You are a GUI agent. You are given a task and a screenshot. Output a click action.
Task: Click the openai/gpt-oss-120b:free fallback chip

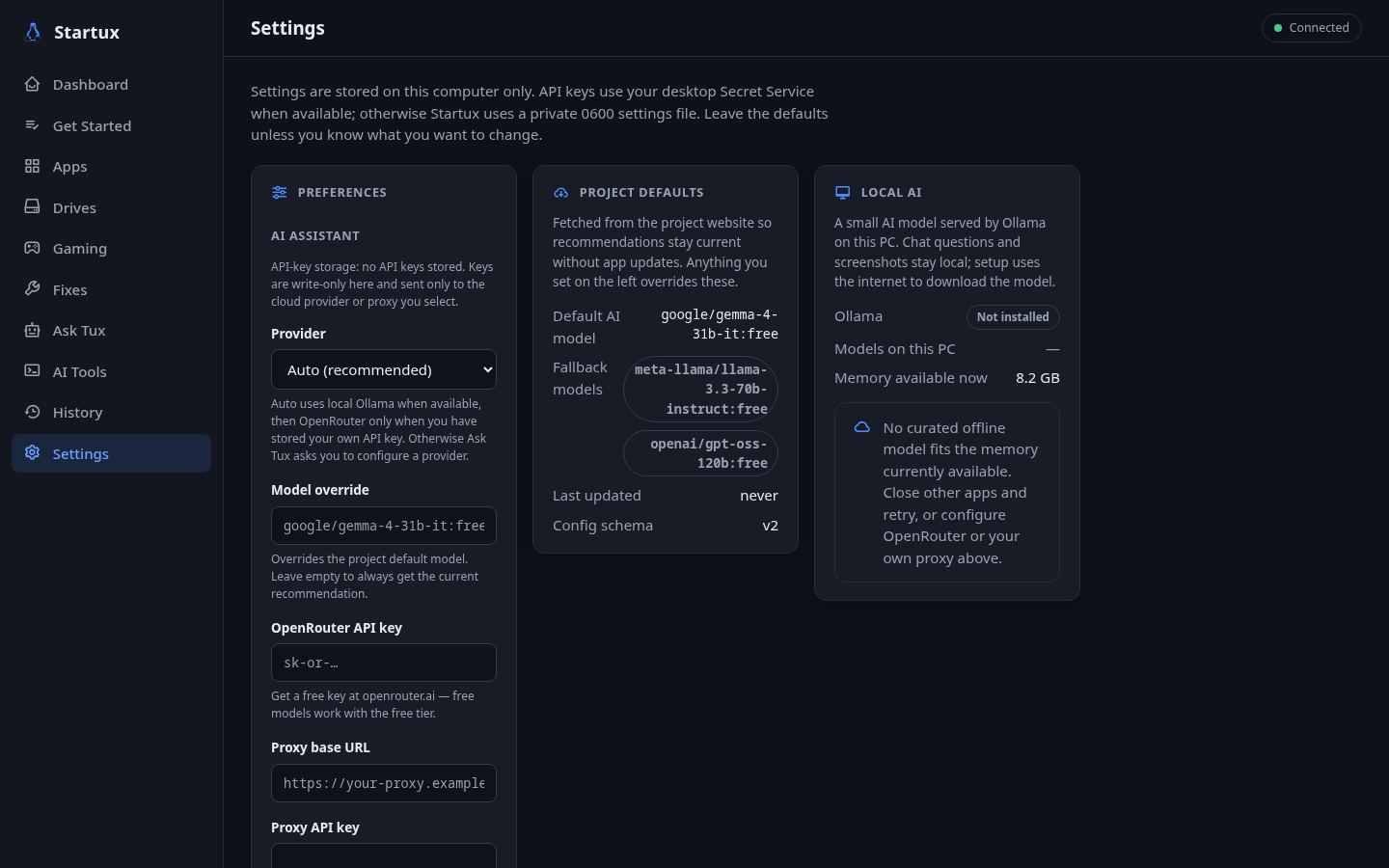[x=700, y=453]
